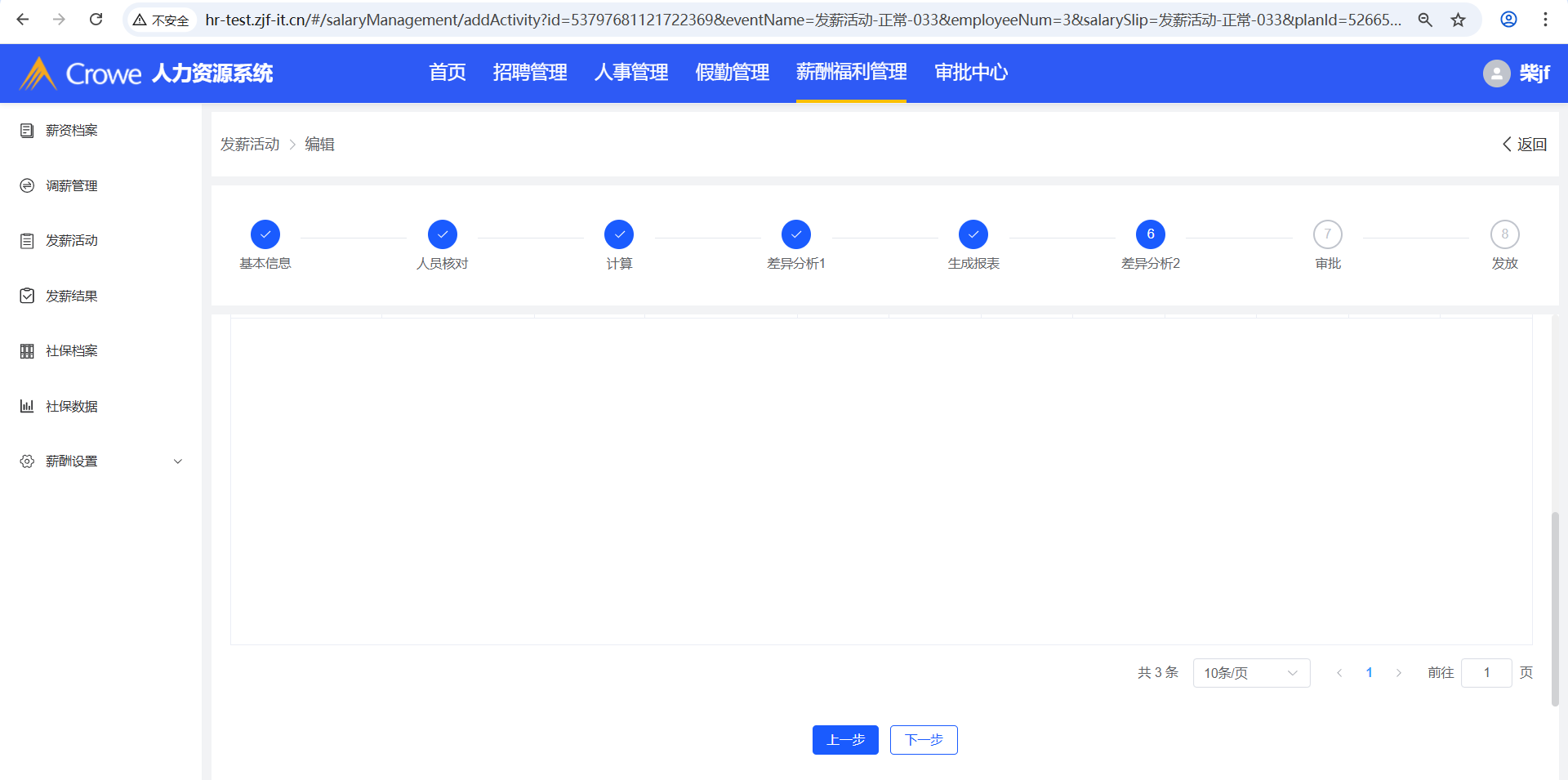Click the 薪资档案 sidebar icon
1568x780 pixels.
(x=27, y=131)
